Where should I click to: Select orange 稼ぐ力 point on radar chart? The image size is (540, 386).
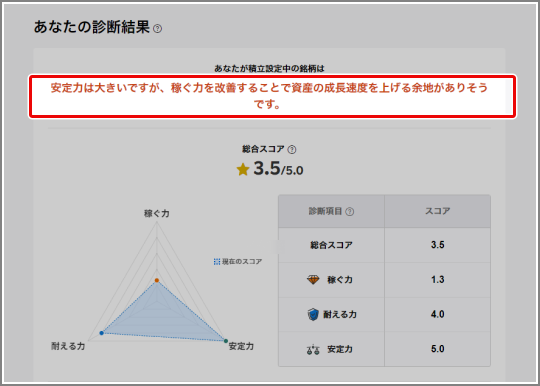tap(157, 280)
